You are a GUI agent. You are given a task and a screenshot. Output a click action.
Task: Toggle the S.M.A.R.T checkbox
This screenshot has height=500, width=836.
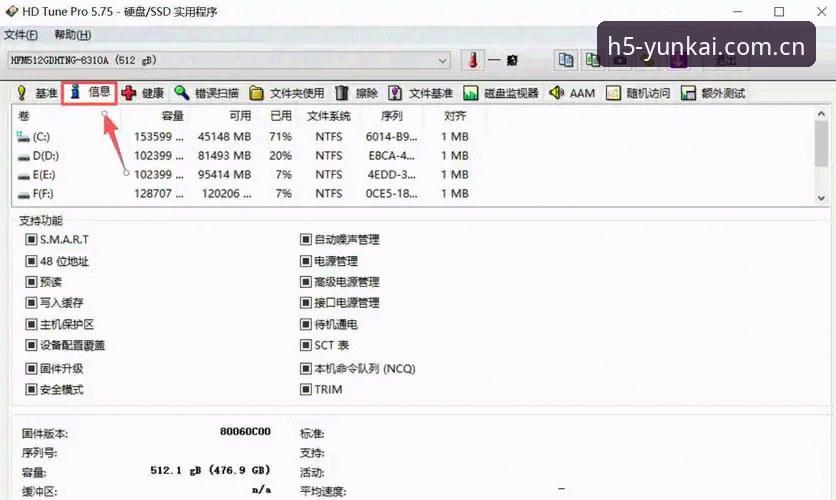tap(31, 240)
